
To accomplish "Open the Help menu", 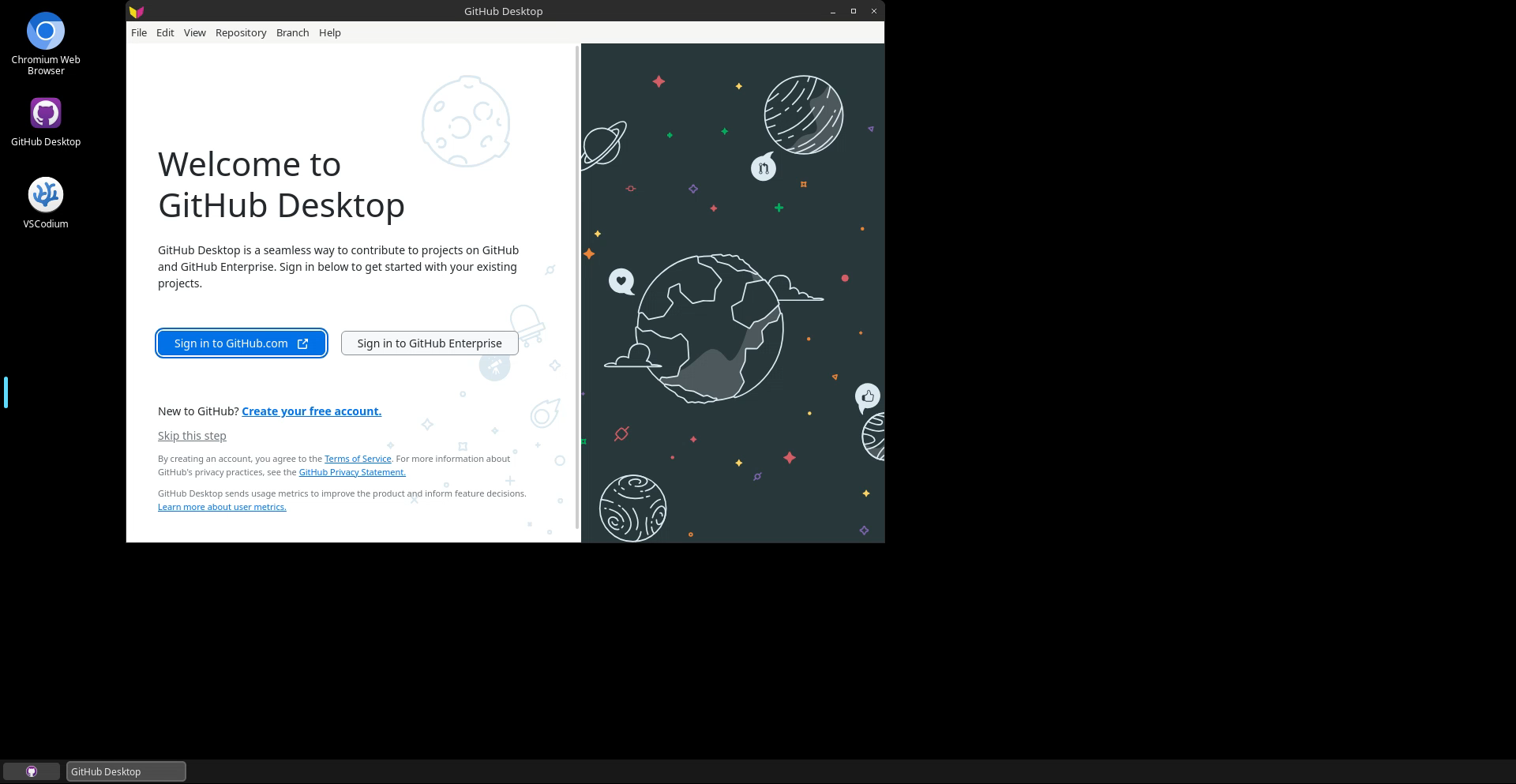I will 329,32.
